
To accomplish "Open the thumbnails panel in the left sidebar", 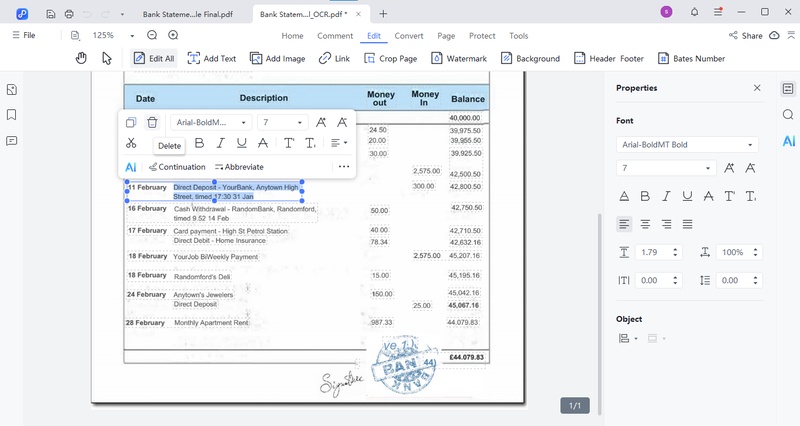I will tap(12, 90).
